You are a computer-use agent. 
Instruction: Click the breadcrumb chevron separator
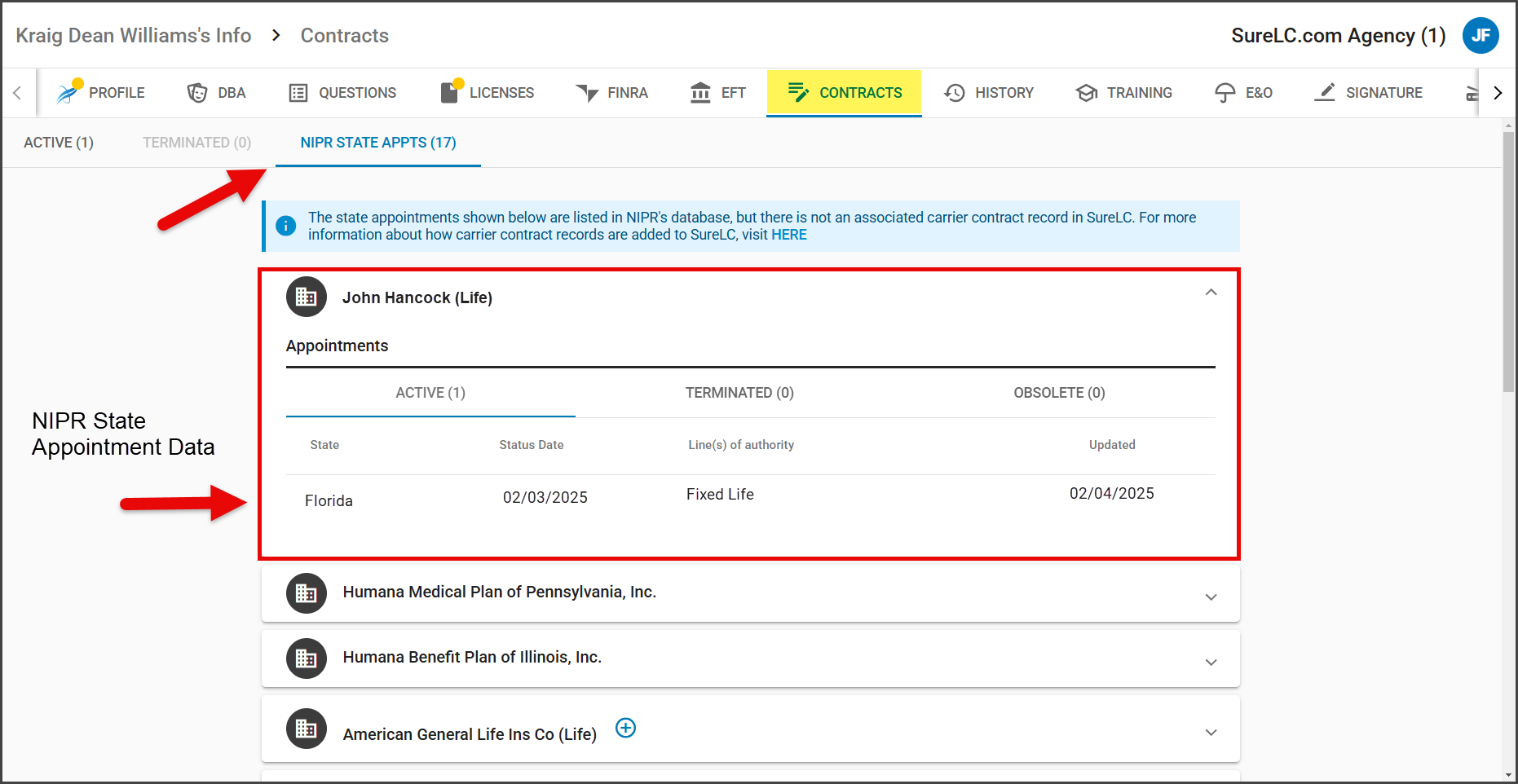click(276, 35)
